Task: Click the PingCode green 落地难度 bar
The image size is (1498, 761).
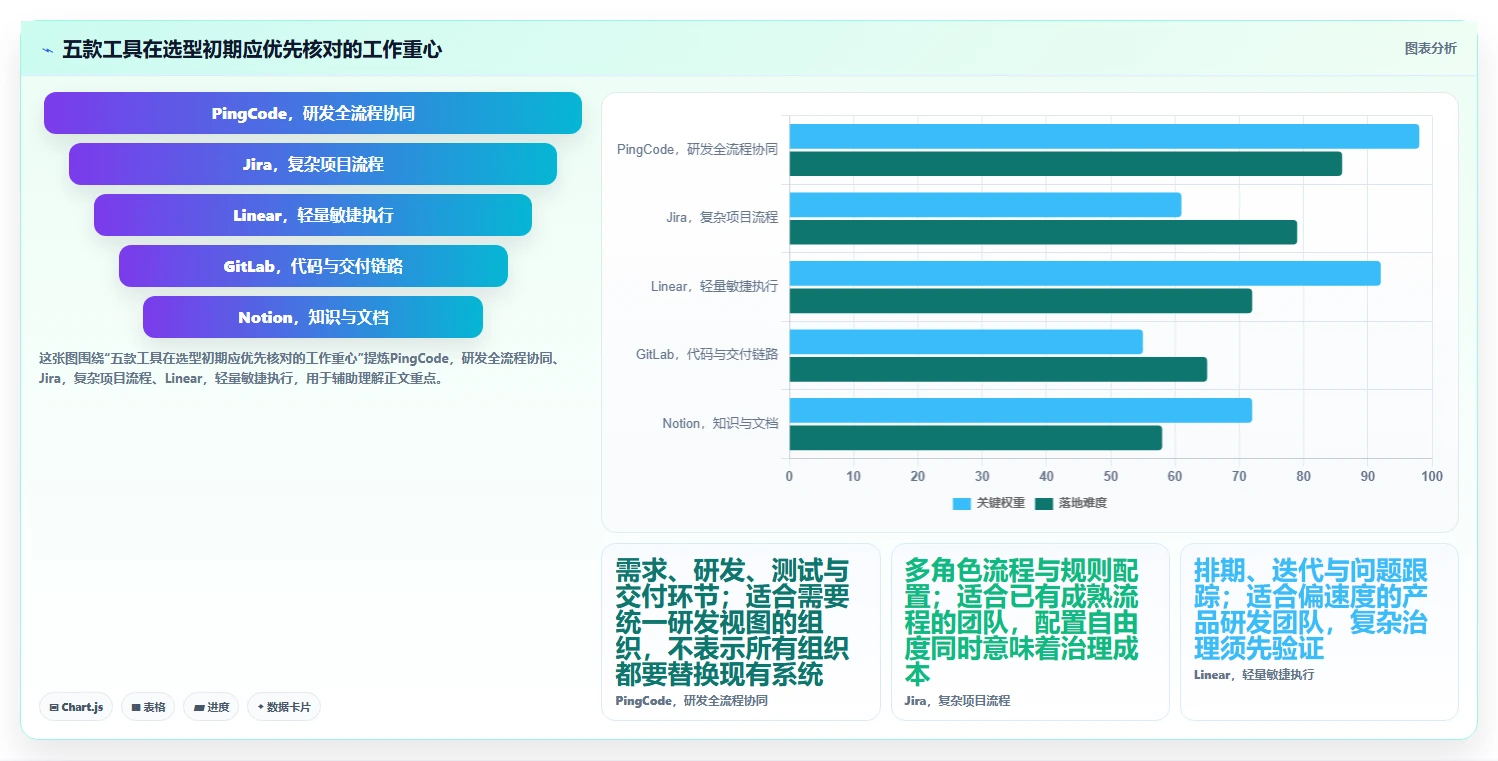Action: click(x=1066, y=164)
